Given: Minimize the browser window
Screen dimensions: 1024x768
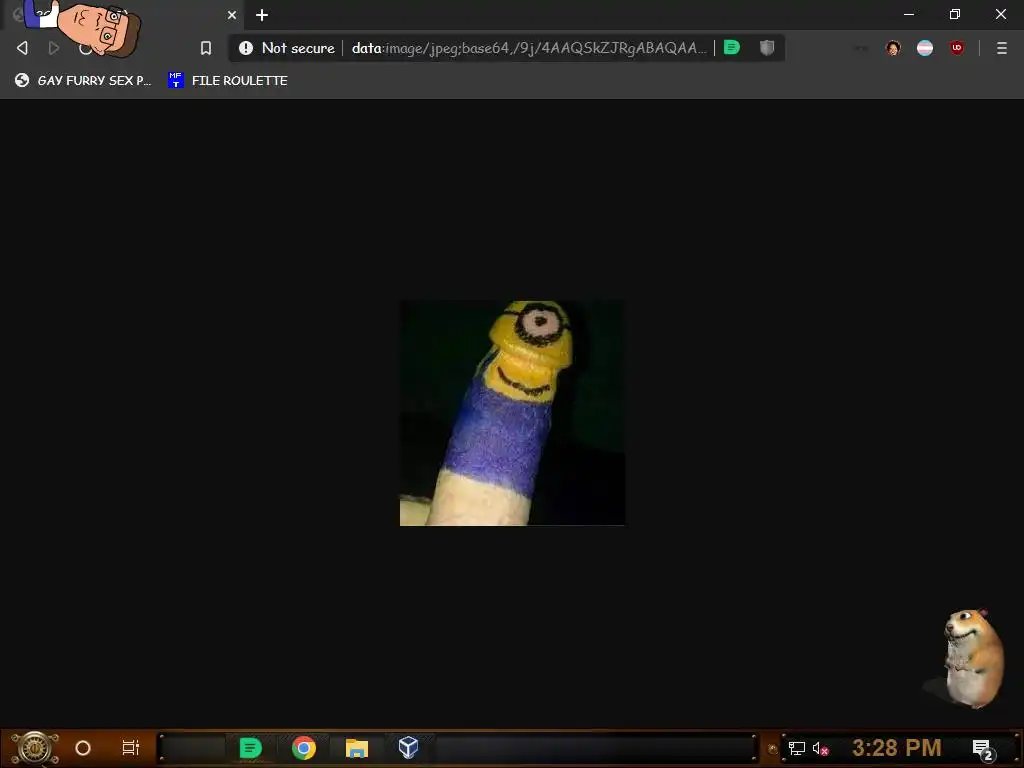Looking at the screenshot, I should coord(909,14).
